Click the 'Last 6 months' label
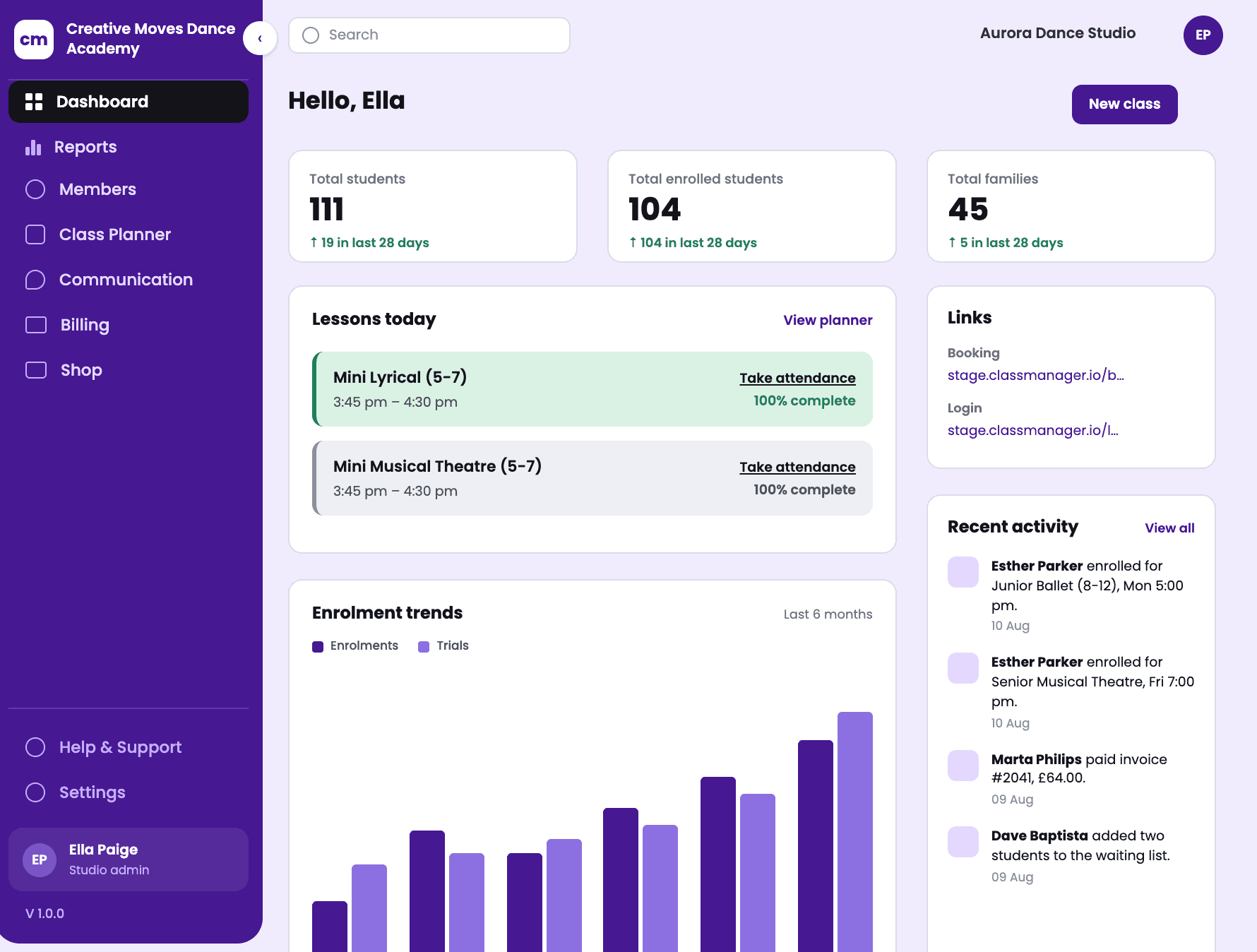Screen dimensions: 1257x952 point(828,614)
